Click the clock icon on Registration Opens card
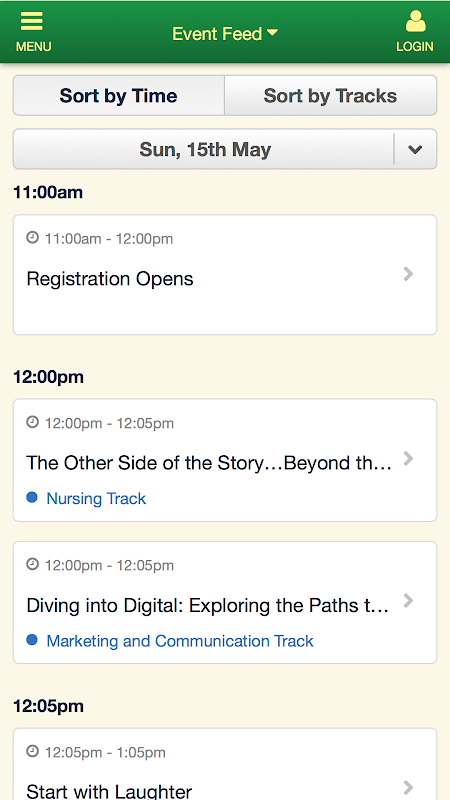 point(33,238)
